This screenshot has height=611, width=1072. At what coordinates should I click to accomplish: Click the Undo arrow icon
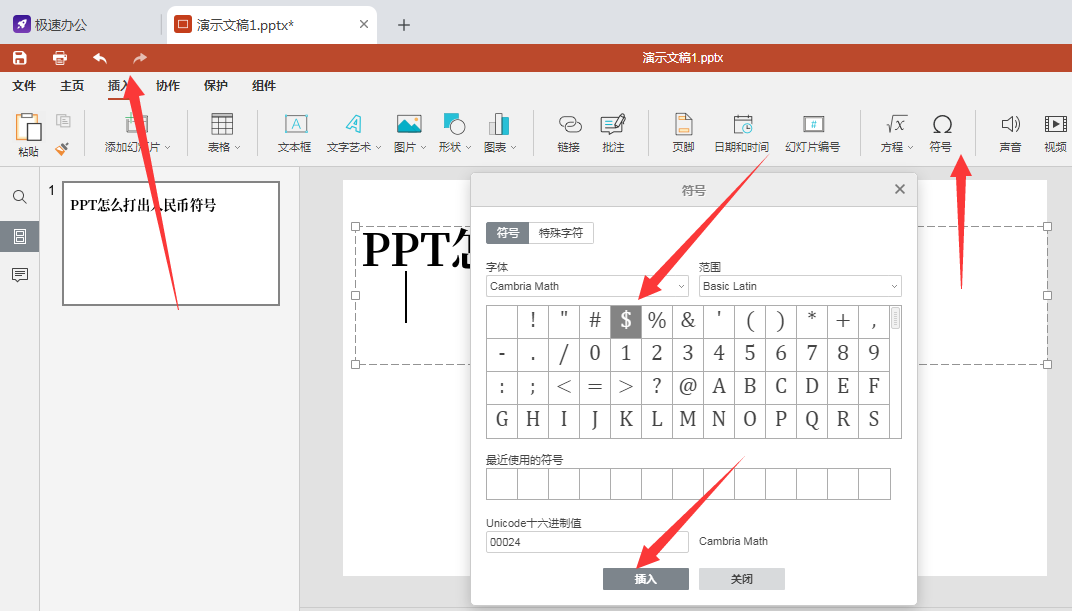pos(100,58)
